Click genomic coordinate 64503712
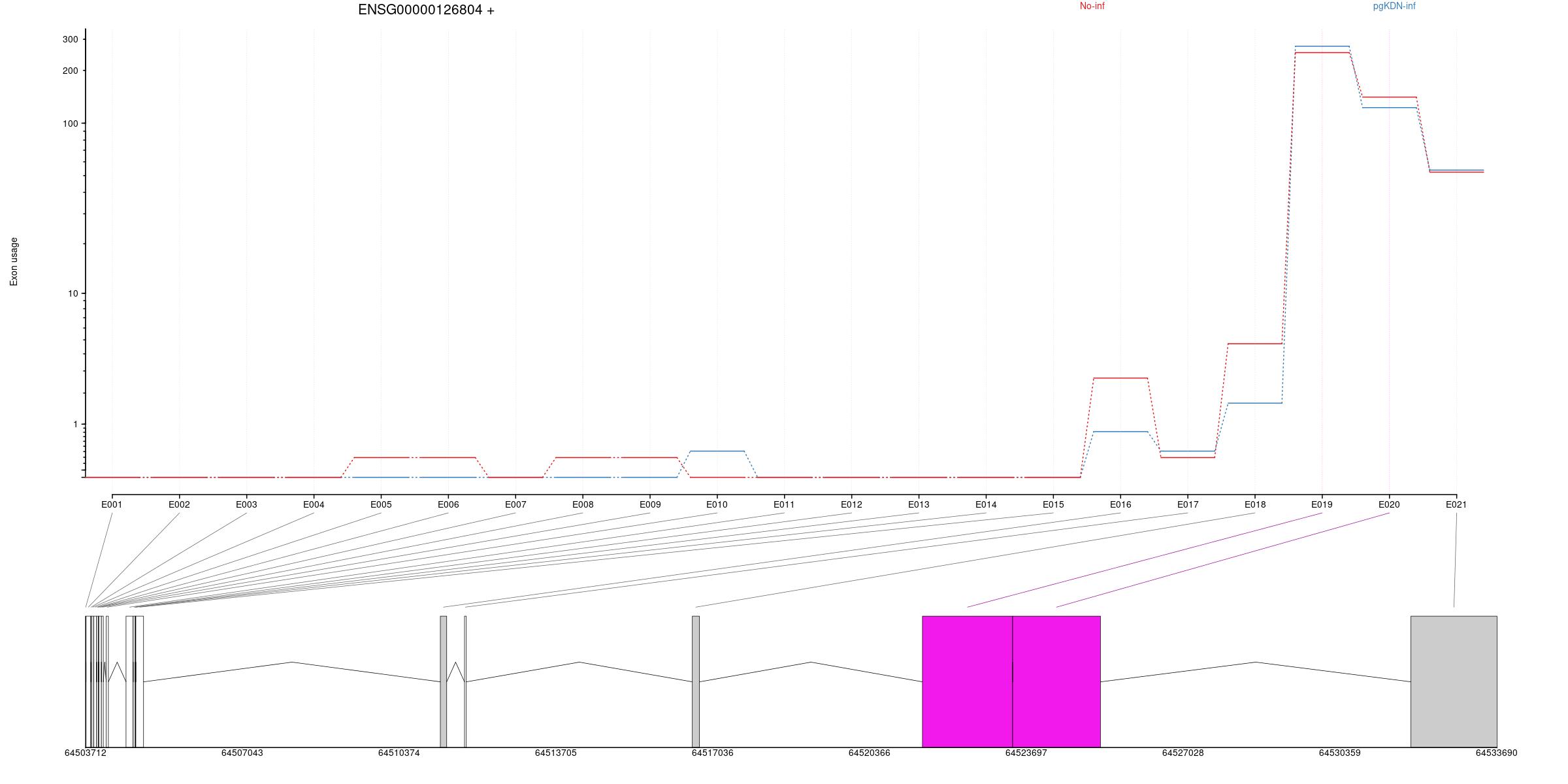This screenshot has width=1568, height=784. [86, 753]
